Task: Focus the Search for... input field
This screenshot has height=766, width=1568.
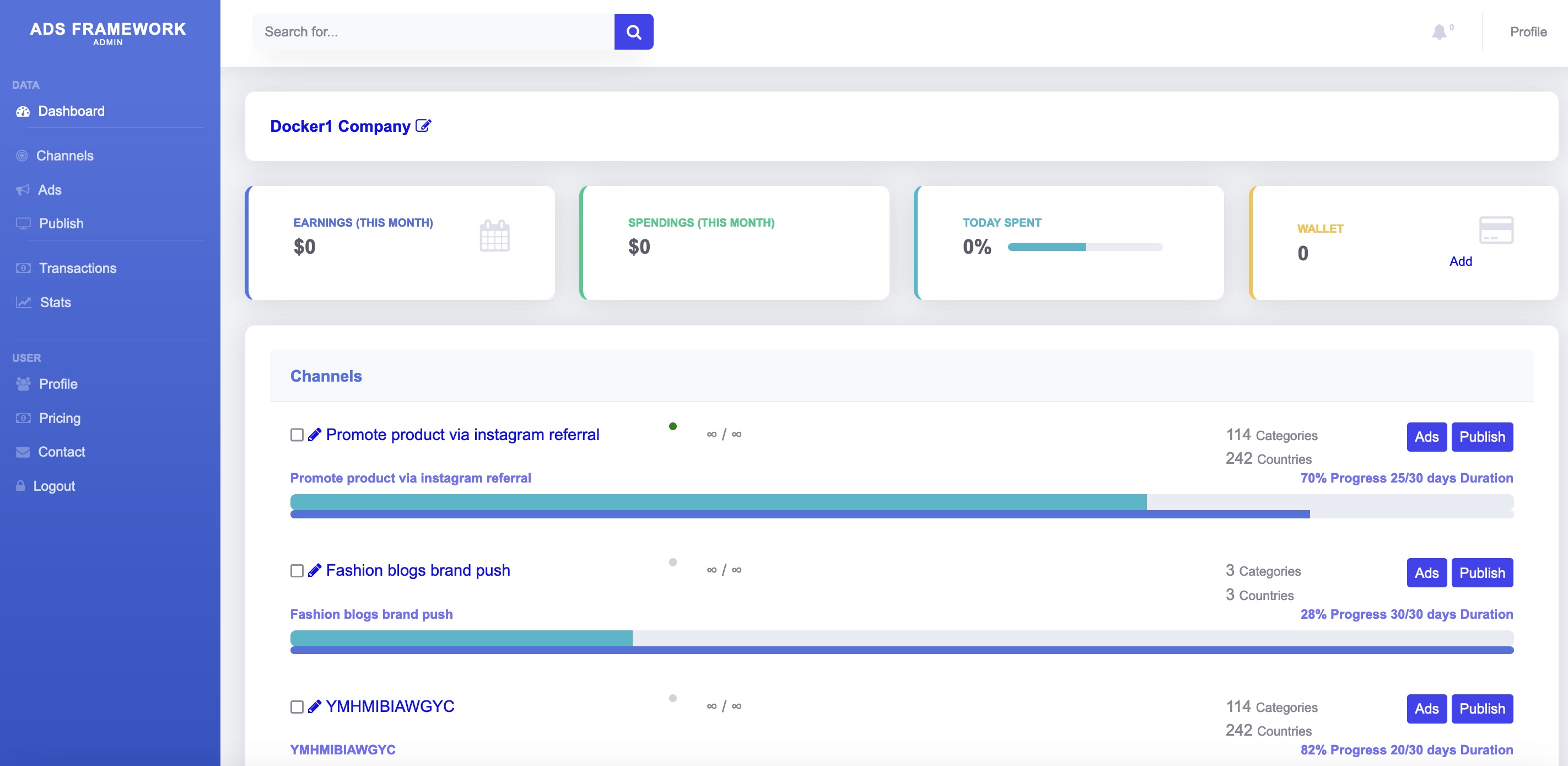Action: (x=433, y=31)
